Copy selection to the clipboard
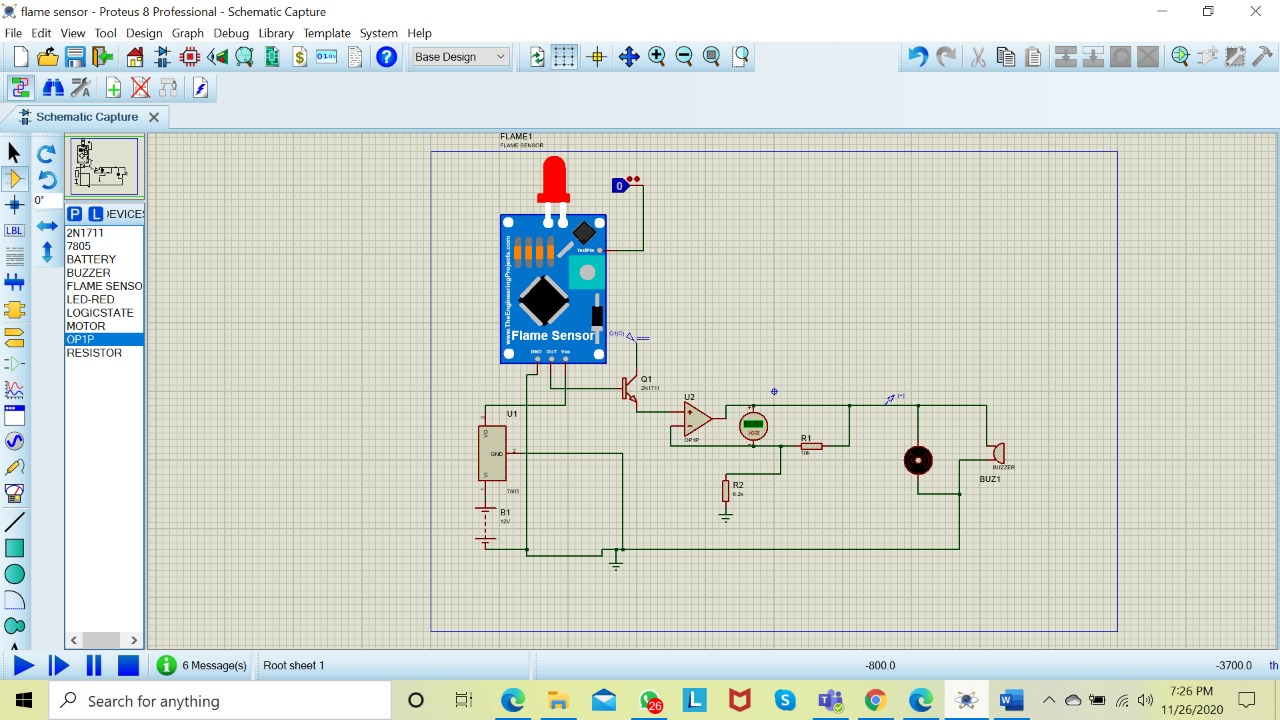Screen dimensions: 1280x720 tap(1006, 57)
